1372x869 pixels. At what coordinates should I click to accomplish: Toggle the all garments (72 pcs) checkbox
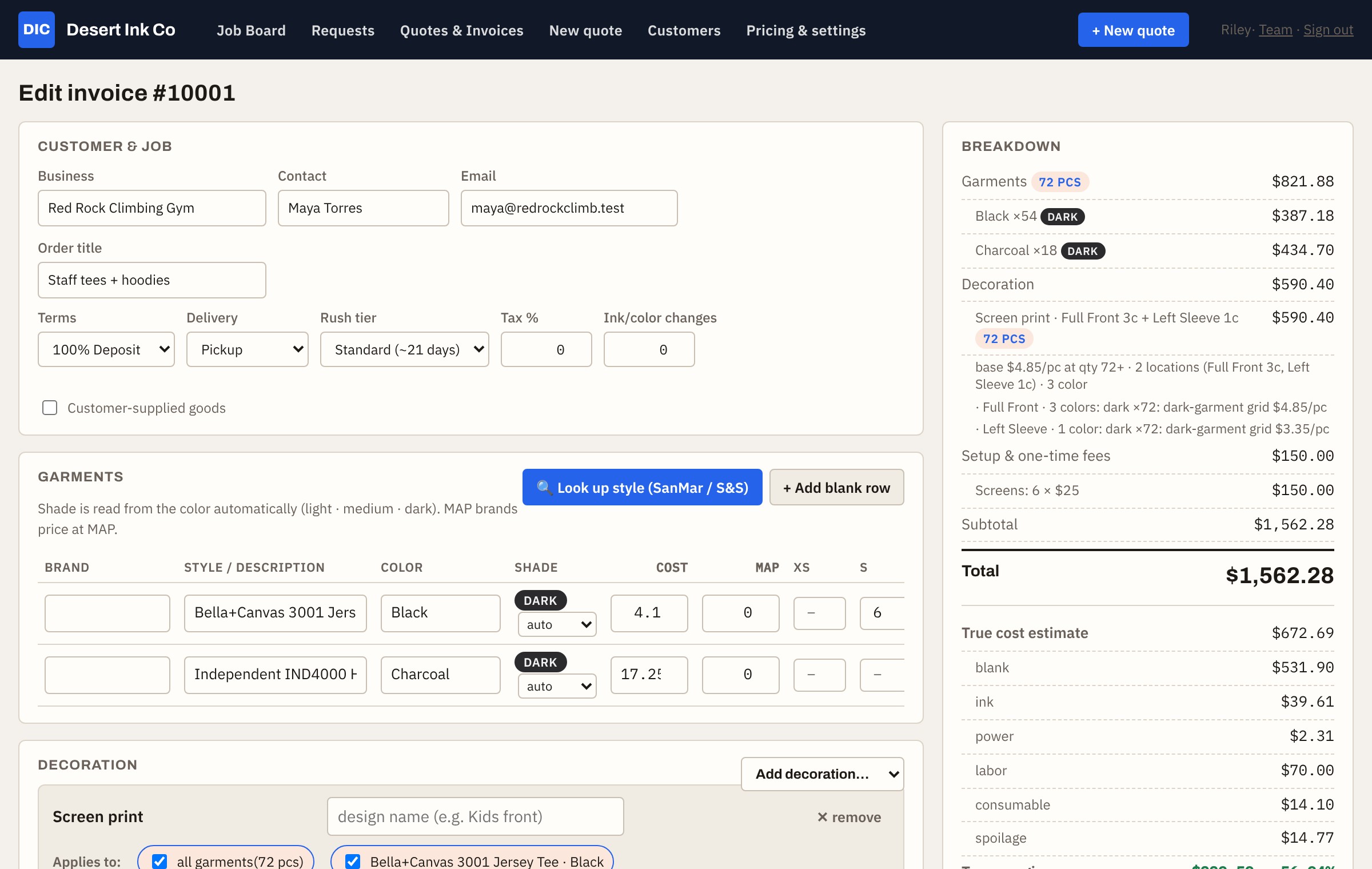[x=159, y=861]
